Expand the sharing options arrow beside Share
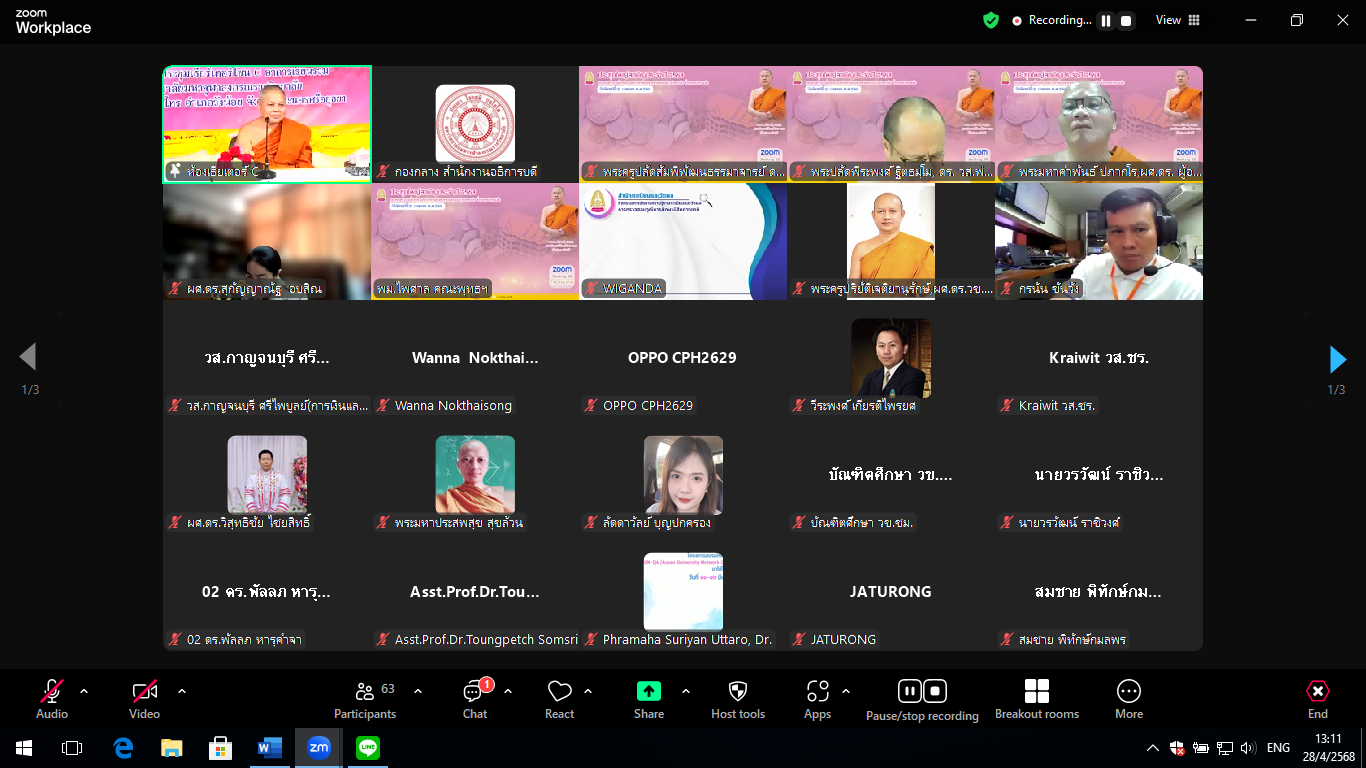The width and height of the screenshot is (1366, 768). pyautogui.click(x=686, y=691)
